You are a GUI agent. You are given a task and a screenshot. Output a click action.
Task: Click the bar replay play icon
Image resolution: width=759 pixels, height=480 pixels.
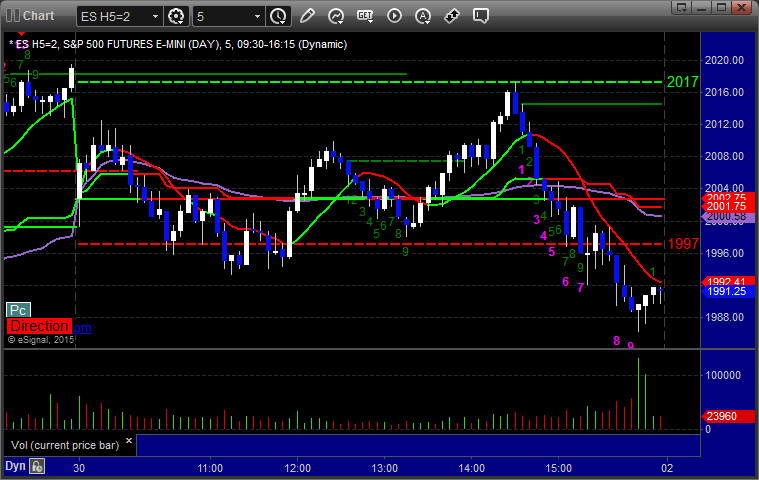tap(394, 16)
